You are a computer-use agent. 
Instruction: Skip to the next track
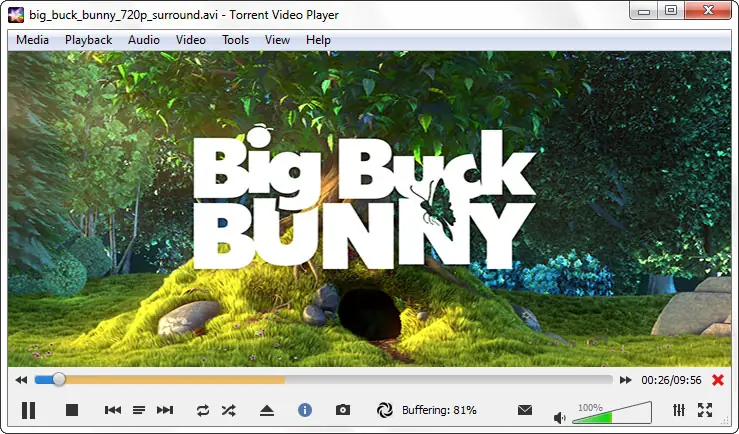pyautogui.click(x=165, y=410)
